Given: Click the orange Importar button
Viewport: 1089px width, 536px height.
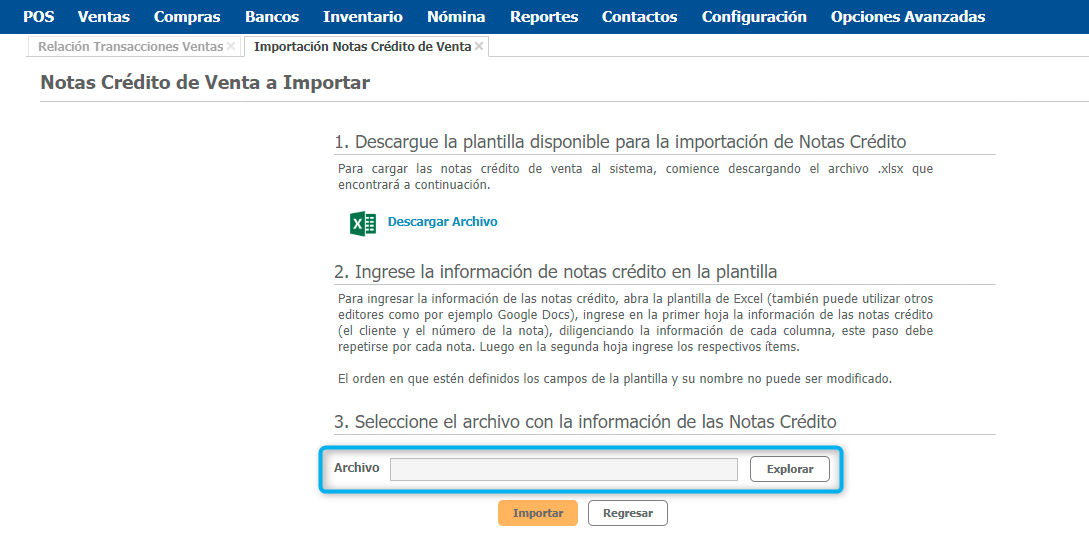Looking at the screenshot, I should pos(538,513).
